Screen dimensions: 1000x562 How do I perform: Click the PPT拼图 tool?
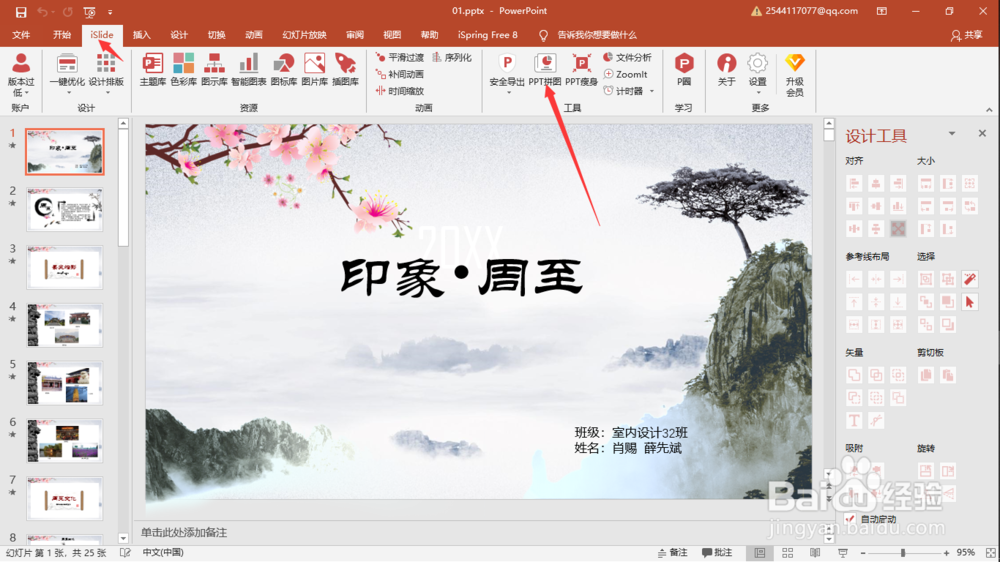[x=545, y=69]
